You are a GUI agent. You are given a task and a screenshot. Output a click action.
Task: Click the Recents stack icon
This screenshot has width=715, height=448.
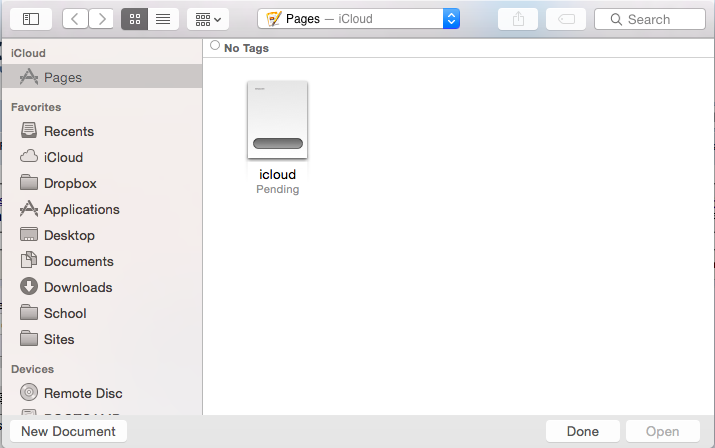point(29,130)
